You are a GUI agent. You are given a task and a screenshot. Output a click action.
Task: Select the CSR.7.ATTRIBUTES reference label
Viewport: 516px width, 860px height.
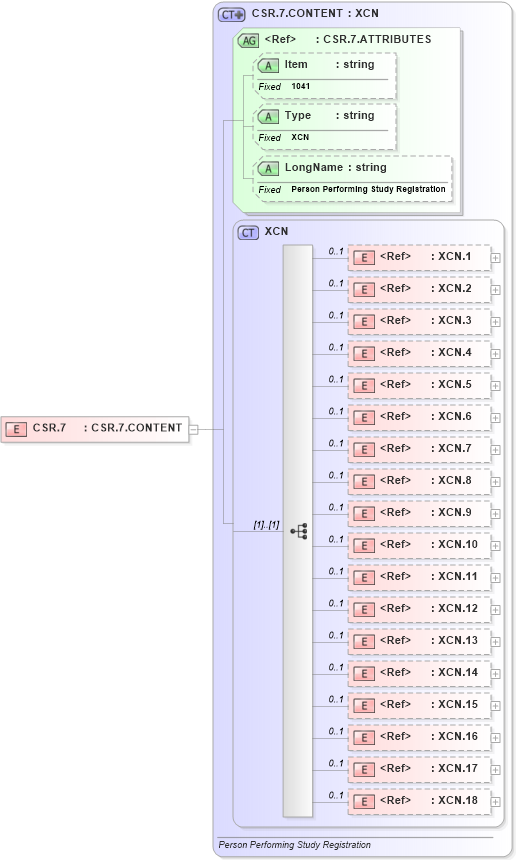coord(348,39)
